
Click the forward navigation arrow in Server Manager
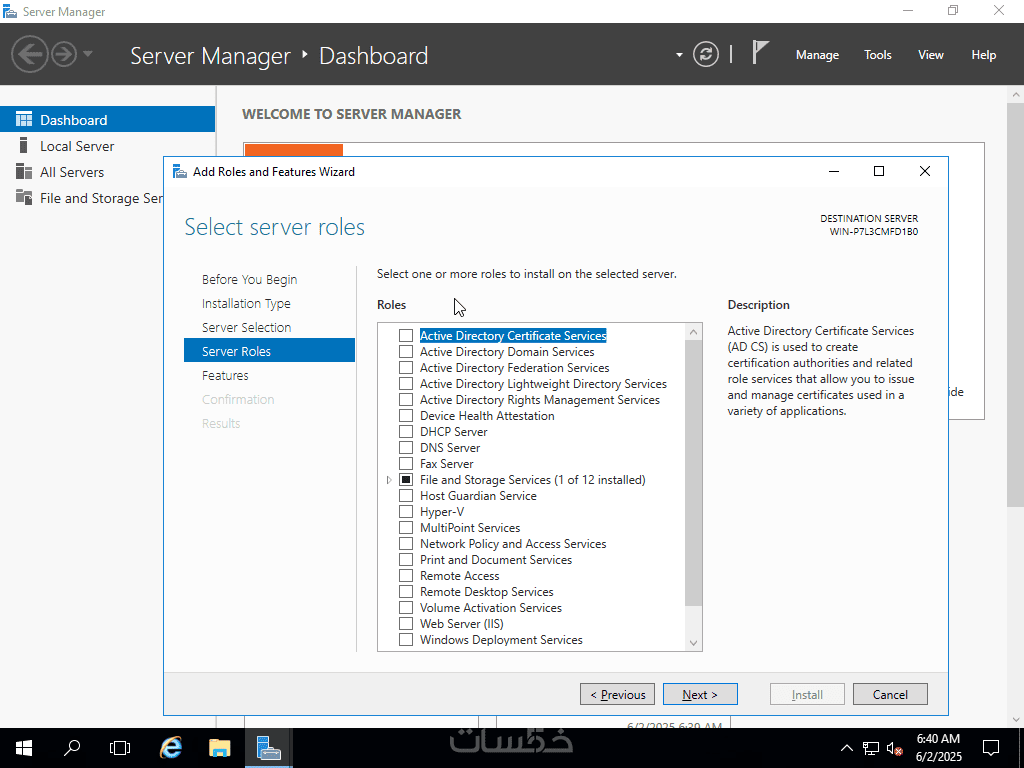pos(64,54)
